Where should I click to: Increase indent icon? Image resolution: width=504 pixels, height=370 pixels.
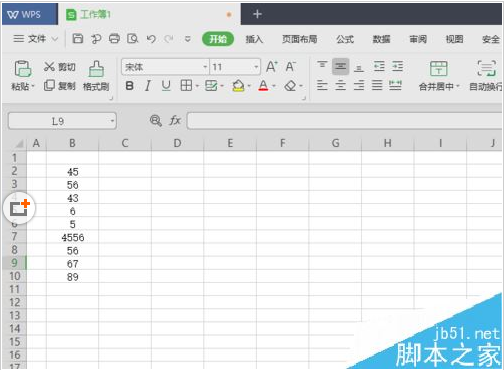(397, 66)
